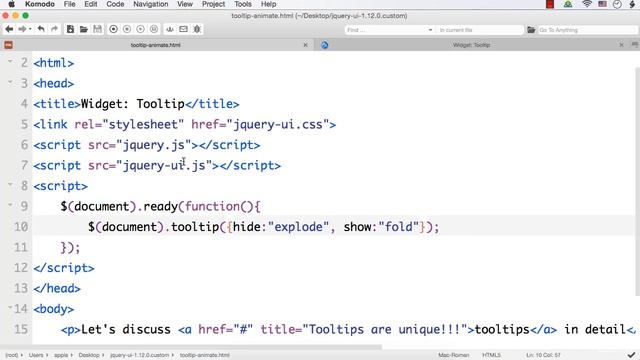This screenshot has width=640, height=360.
Task: Open the forward history dropdown arrow
Action: 30,29
